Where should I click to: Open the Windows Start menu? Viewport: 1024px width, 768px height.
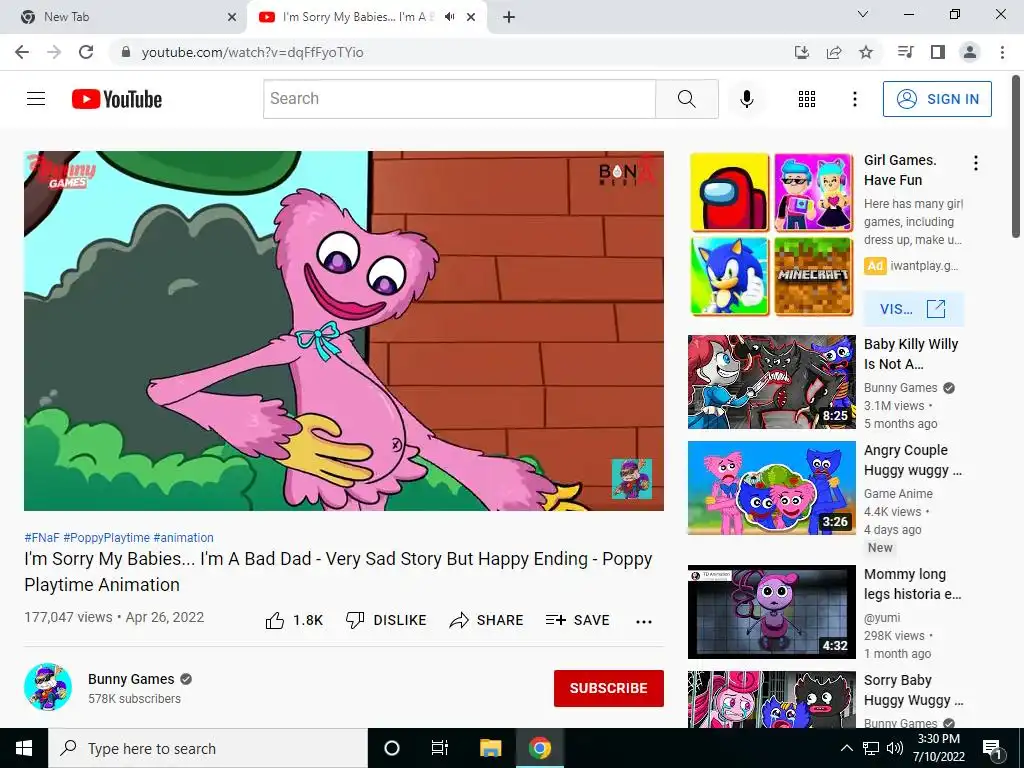(x=24, y=748)
